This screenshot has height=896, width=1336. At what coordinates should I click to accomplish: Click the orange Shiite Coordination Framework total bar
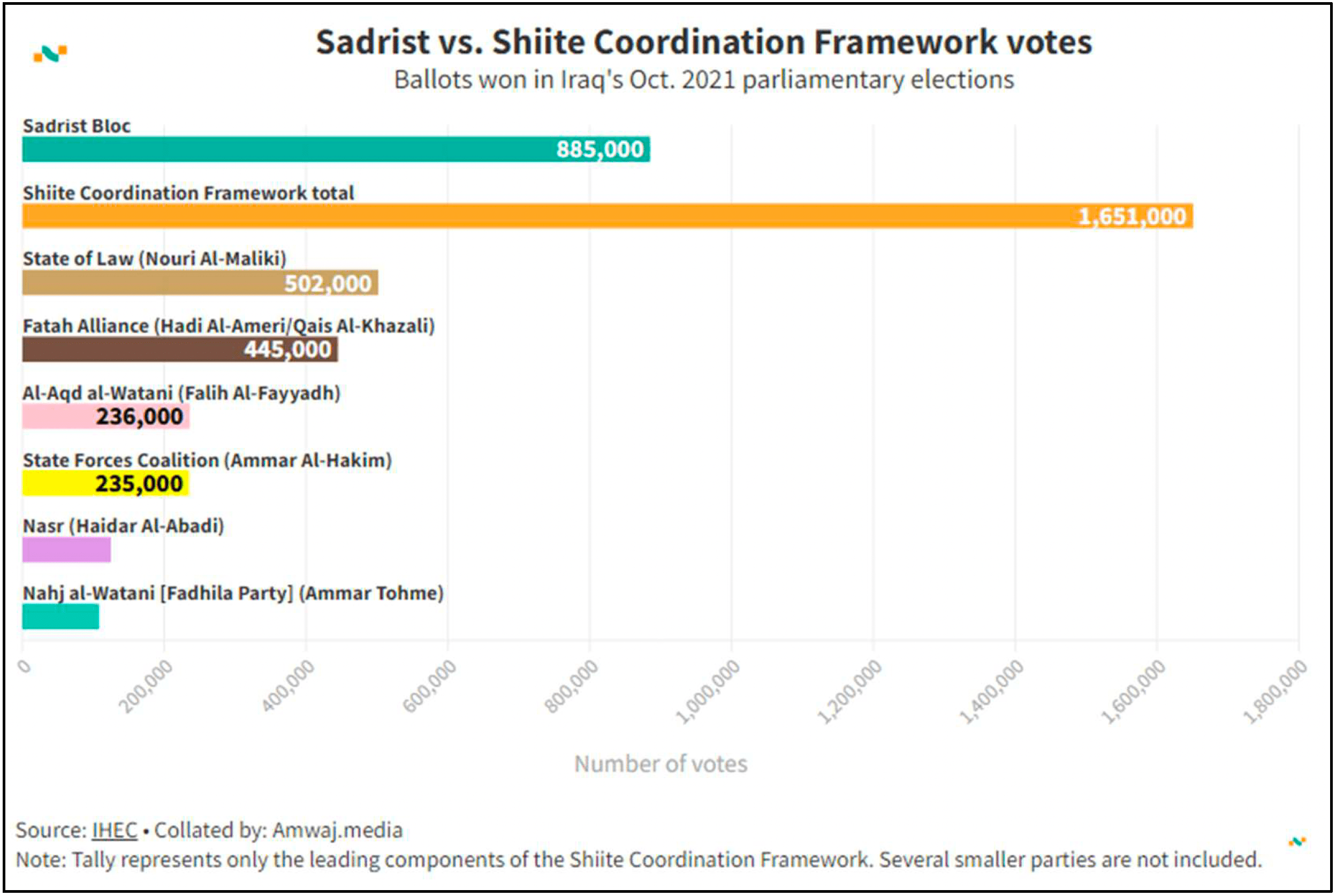tap(514, 216)
